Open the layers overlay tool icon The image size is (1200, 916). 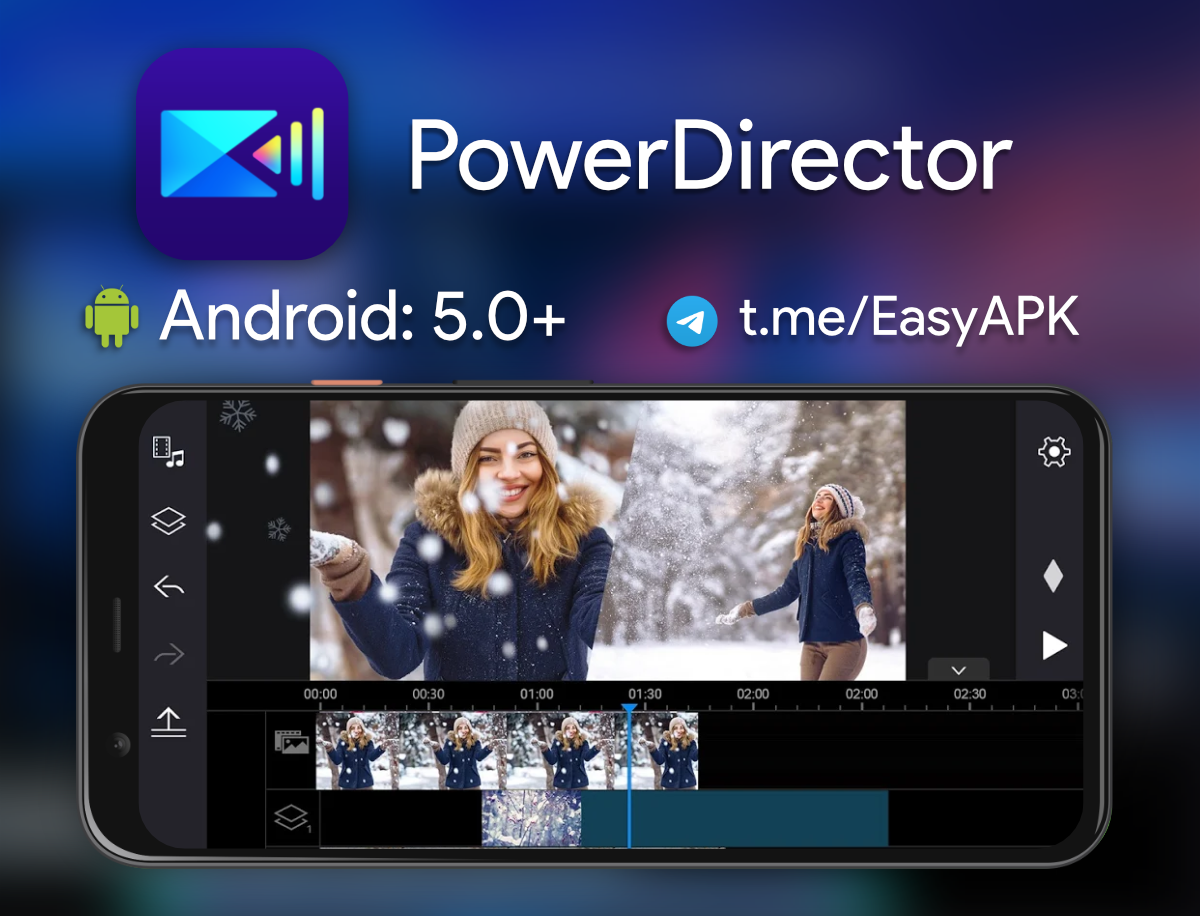168,521
